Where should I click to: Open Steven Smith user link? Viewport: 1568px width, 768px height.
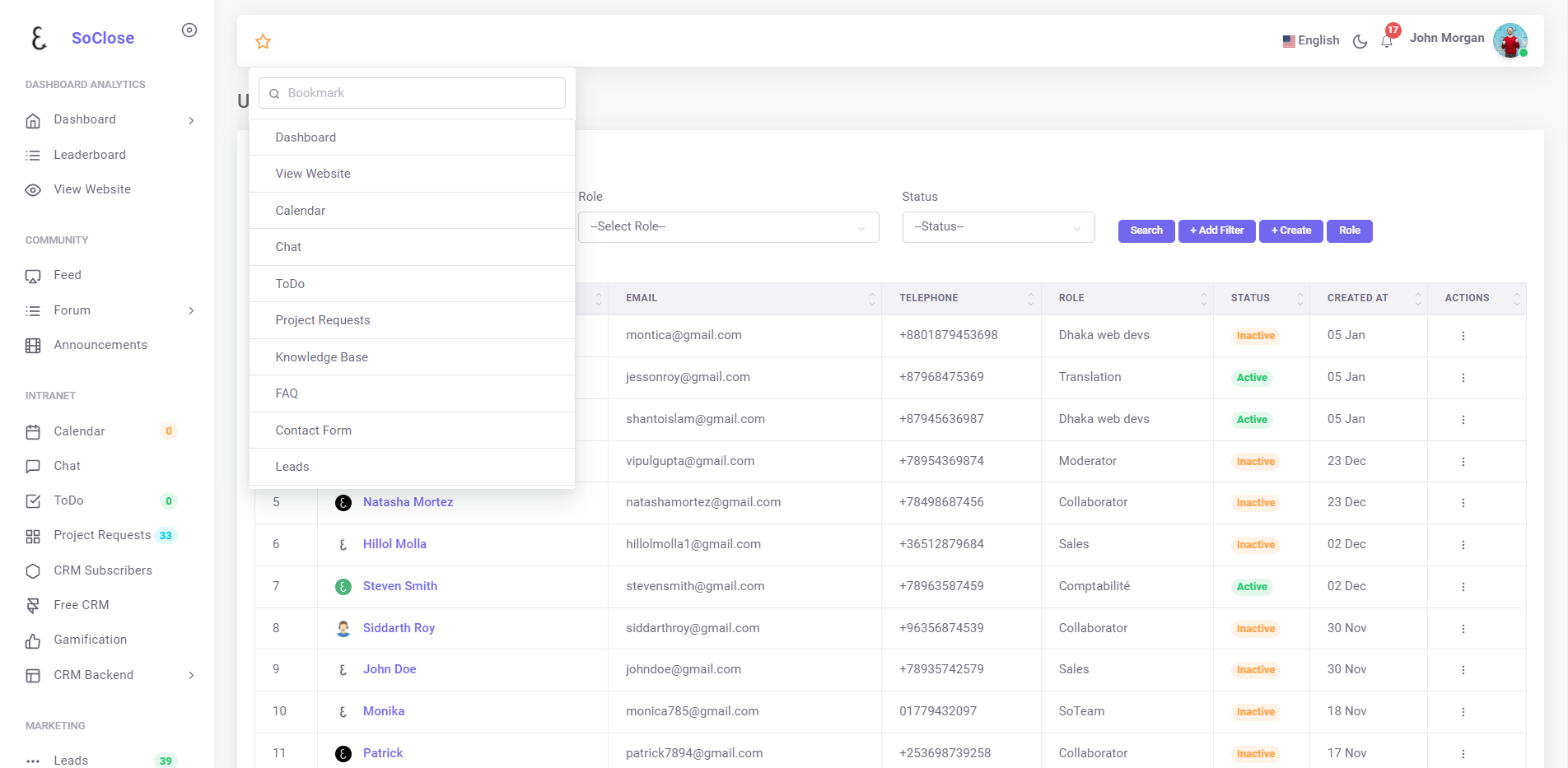coord(400,586)
